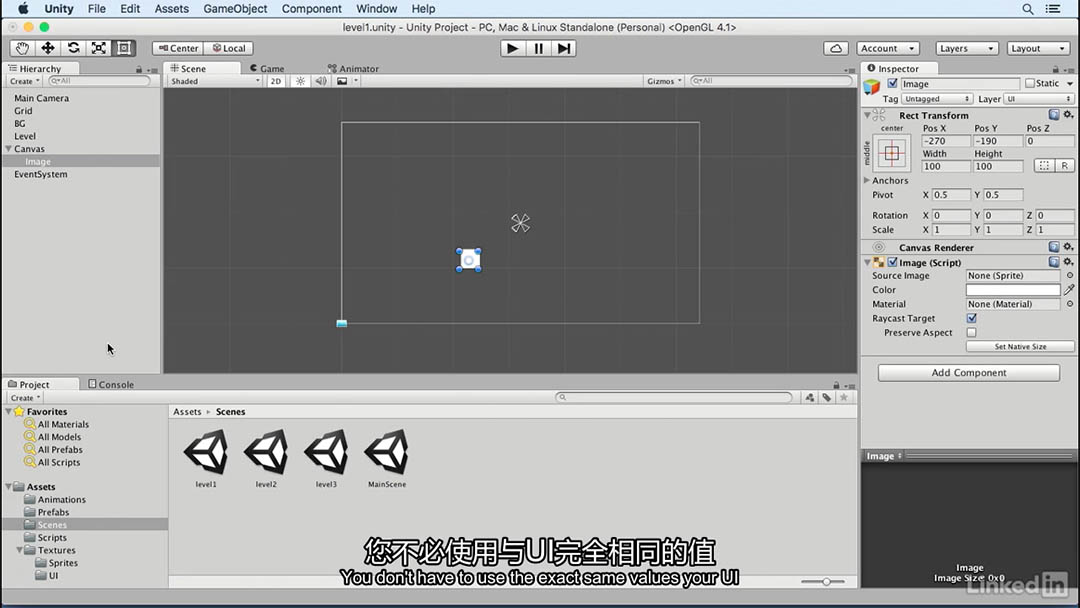Click the Add Component button
Image resolution: width=1080 pixels, height=608 pixels.
point(968,373)
